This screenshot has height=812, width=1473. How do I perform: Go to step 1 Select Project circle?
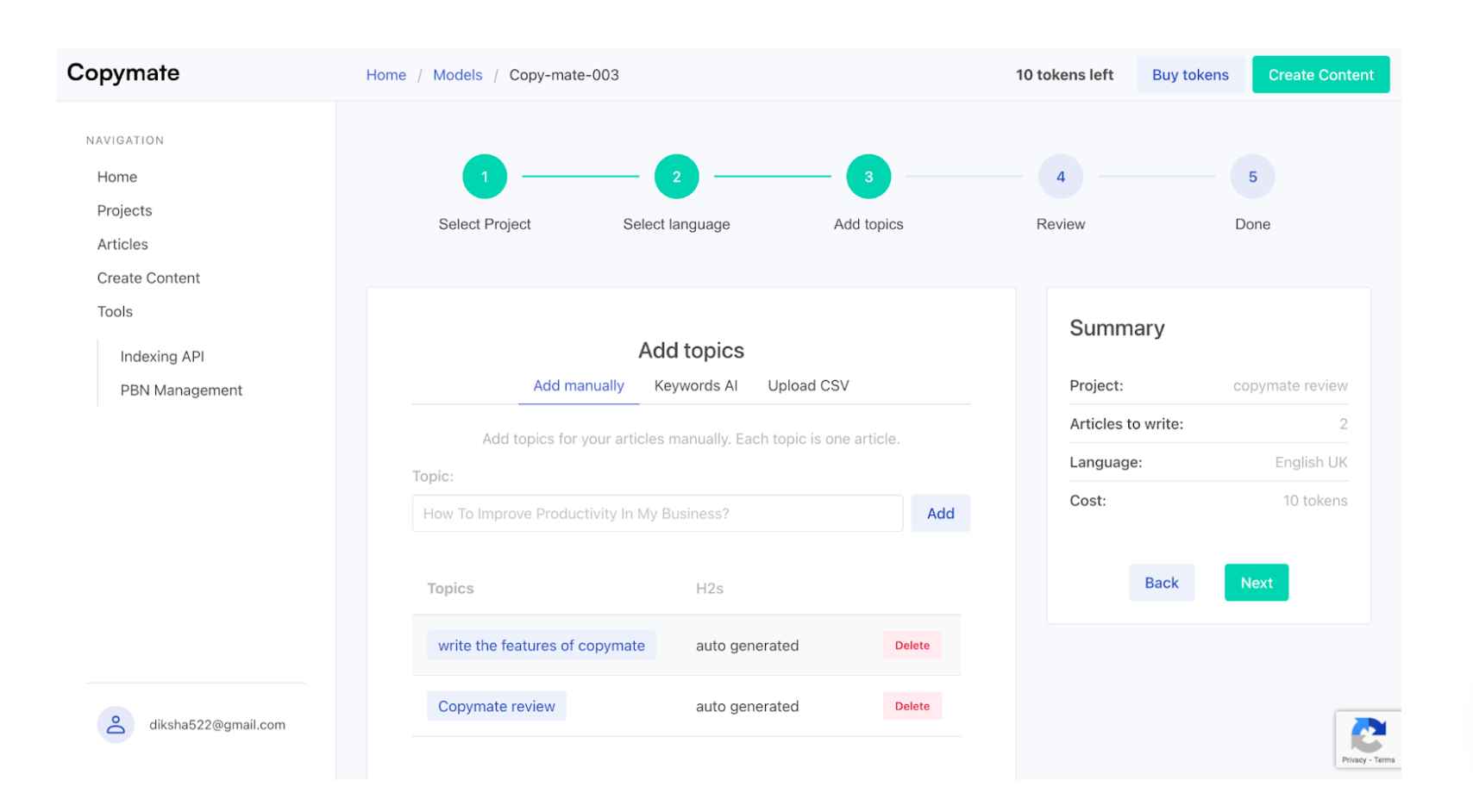[x=485, y=177]
